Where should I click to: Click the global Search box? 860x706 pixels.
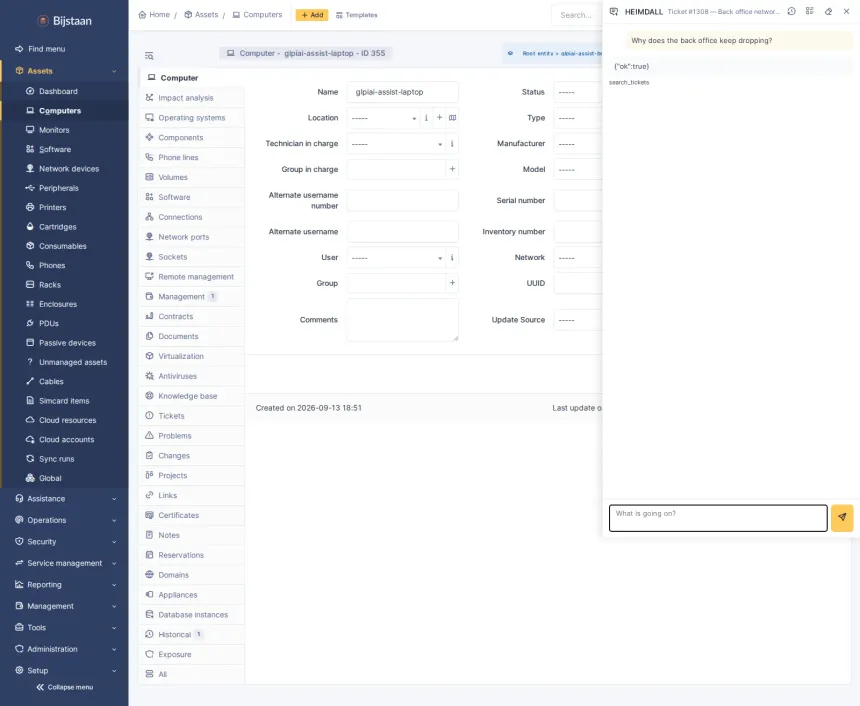(577, 15)
